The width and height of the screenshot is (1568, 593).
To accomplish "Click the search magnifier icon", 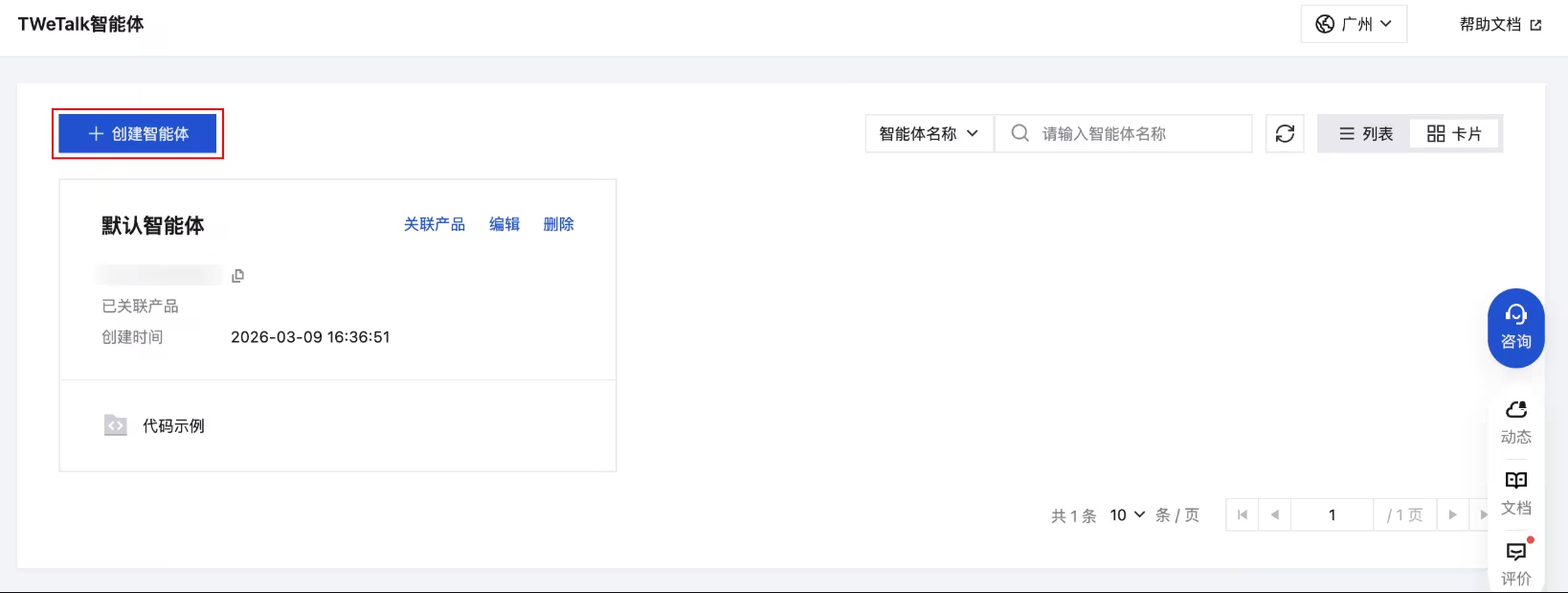I will coord(1020,133).
